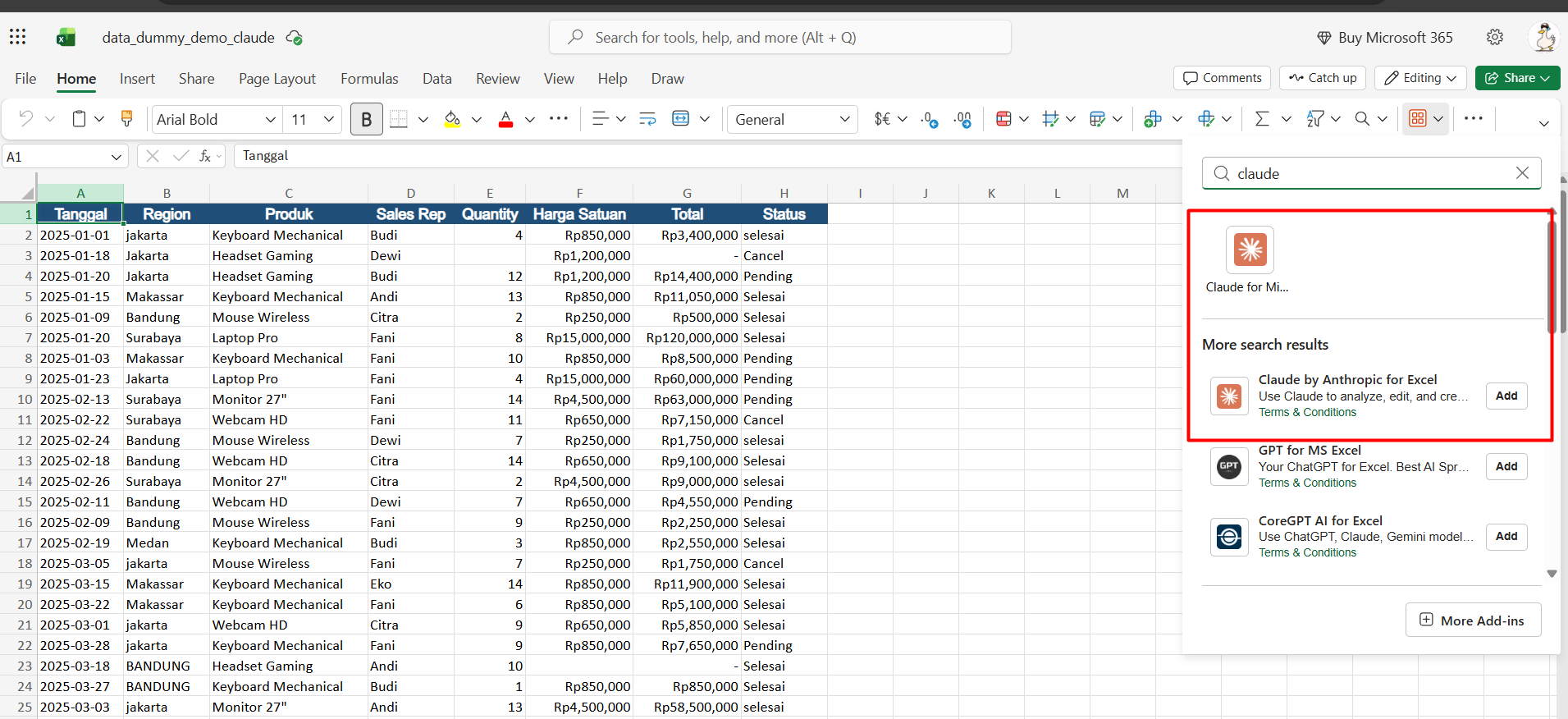Click the Undo icon

(x=26, y=119)
